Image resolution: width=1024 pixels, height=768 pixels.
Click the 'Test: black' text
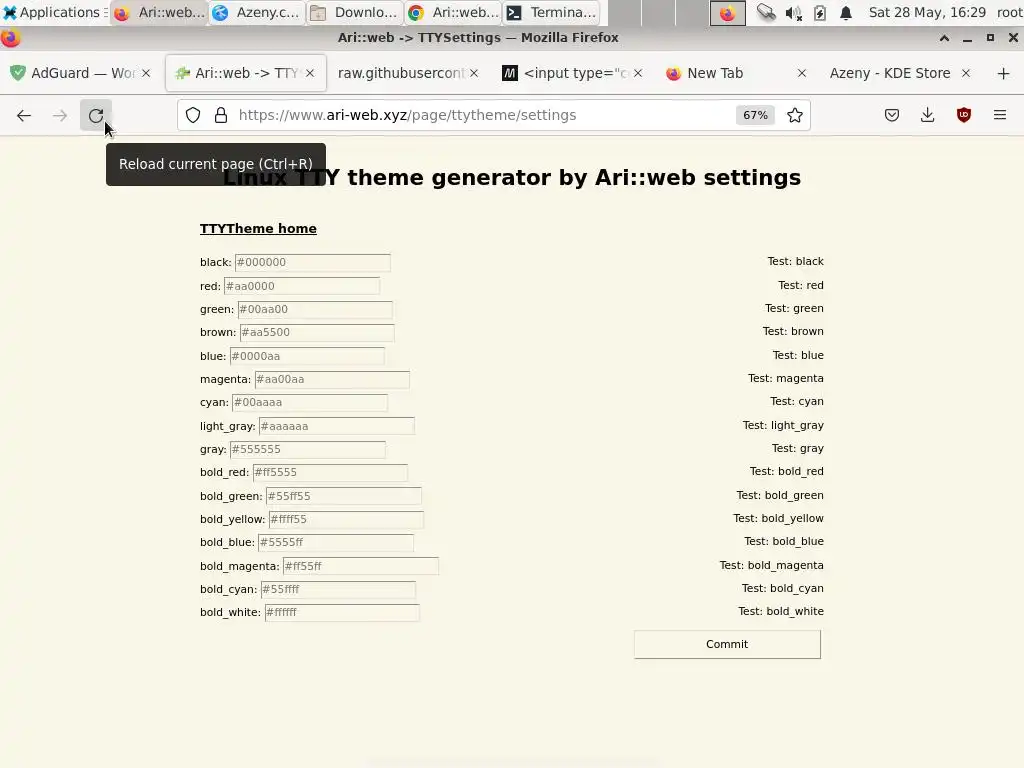(795, 262)
